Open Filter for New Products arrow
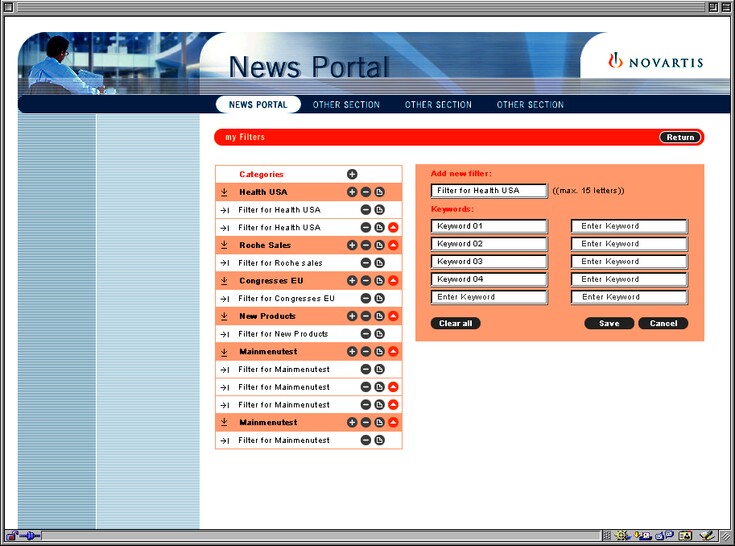 [x=225, y=334]
